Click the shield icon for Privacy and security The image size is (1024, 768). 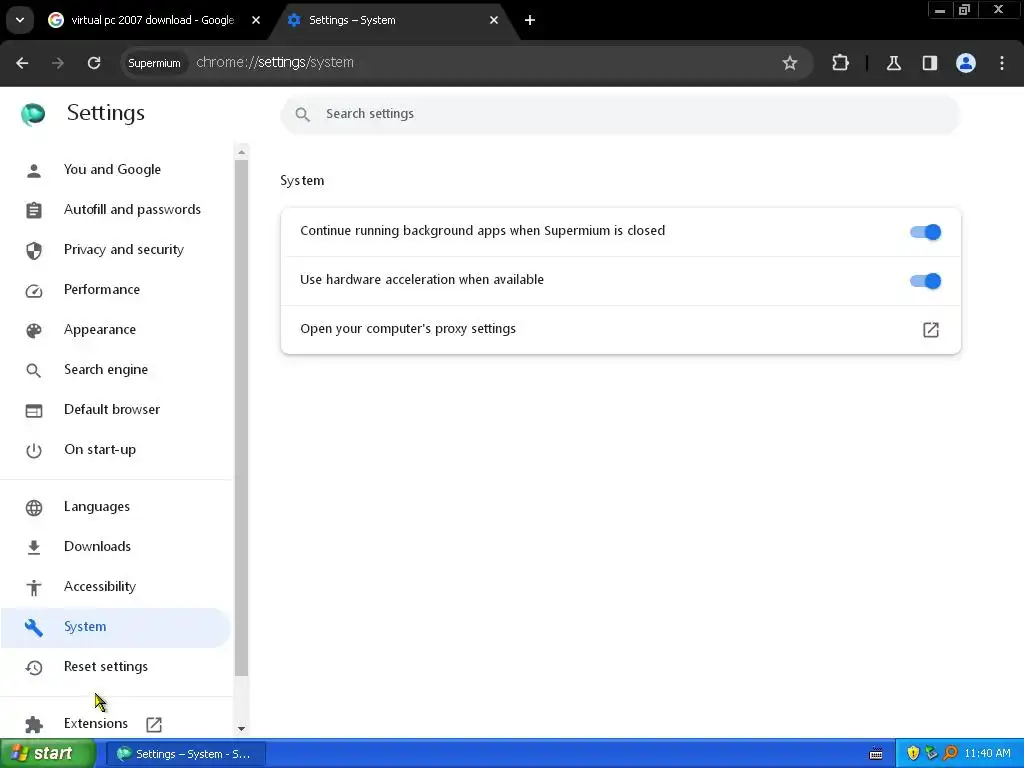[x=34, y=251]
